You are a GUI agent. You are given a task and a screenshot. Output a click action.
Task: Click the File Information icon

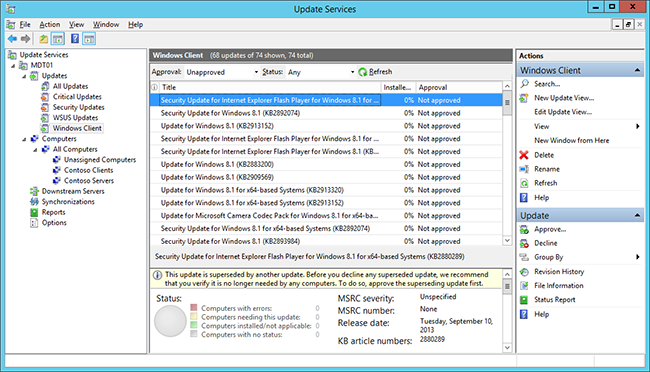click(x=524, y=286)
